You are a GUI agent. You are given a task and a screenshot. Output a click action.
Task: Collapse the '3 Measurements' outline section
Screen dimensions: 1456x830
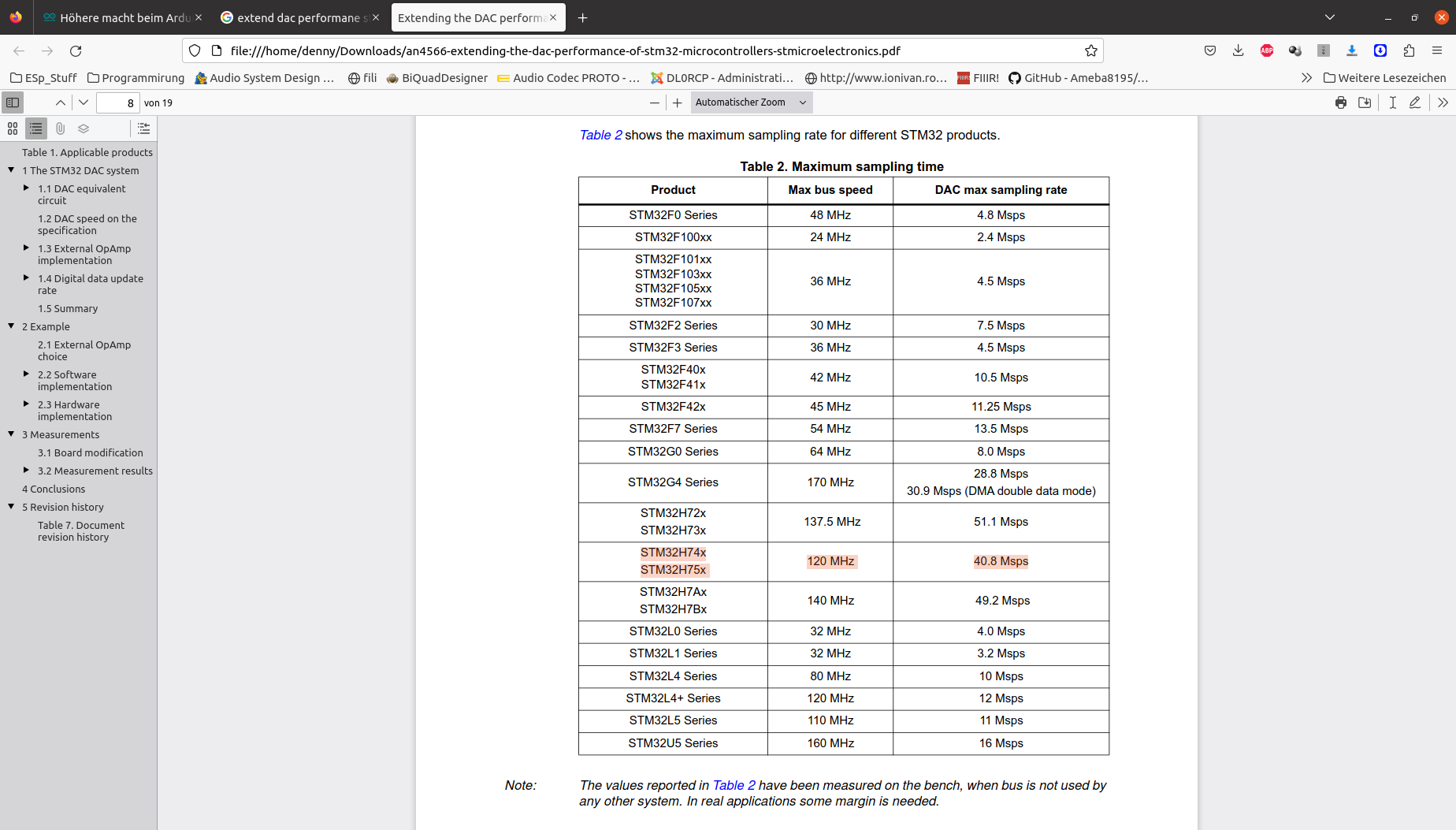coord(11,434)
